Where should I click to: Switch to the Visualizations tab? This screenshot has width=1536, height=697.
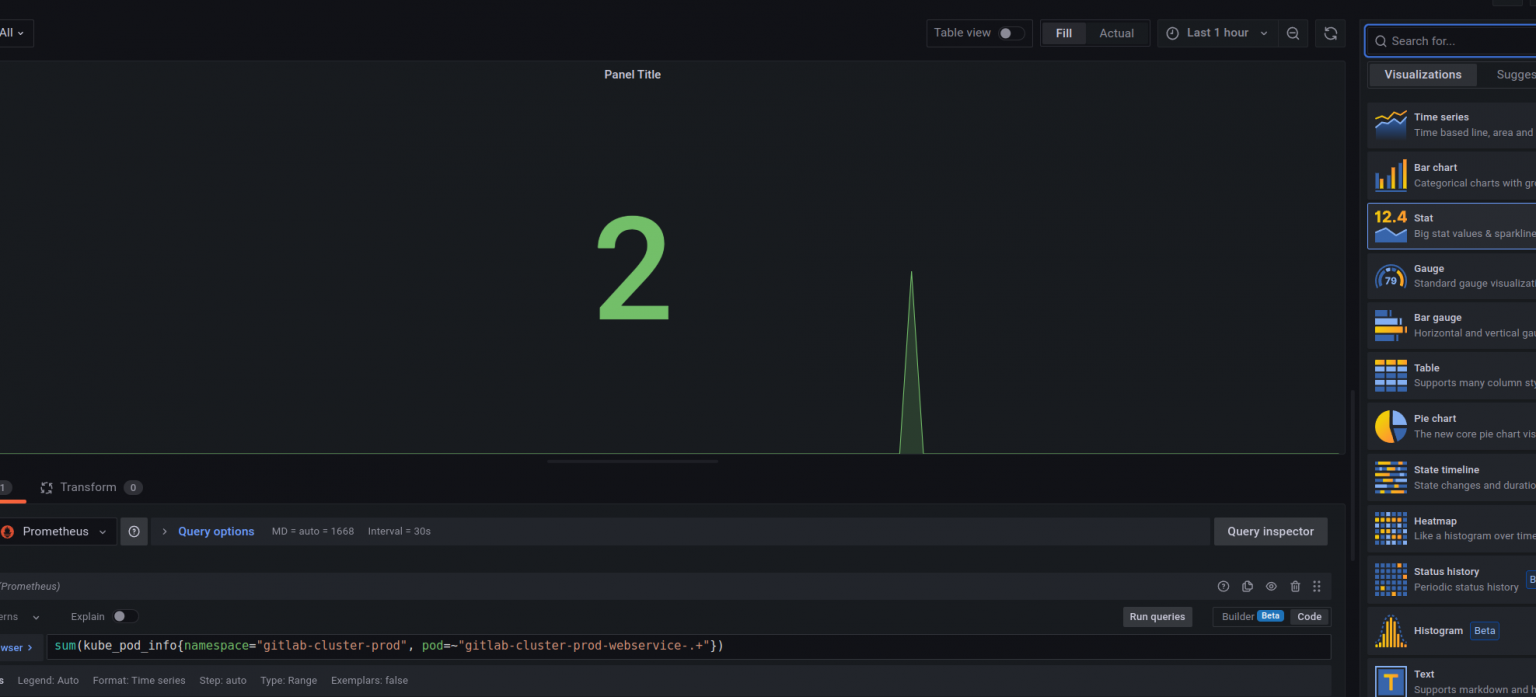click(1422, 75)
